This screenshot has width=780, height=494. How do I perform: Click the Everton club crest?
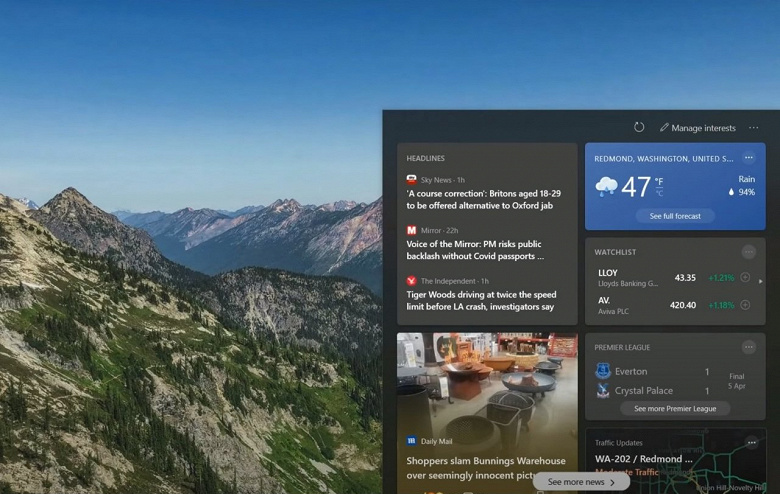(603, 372)
